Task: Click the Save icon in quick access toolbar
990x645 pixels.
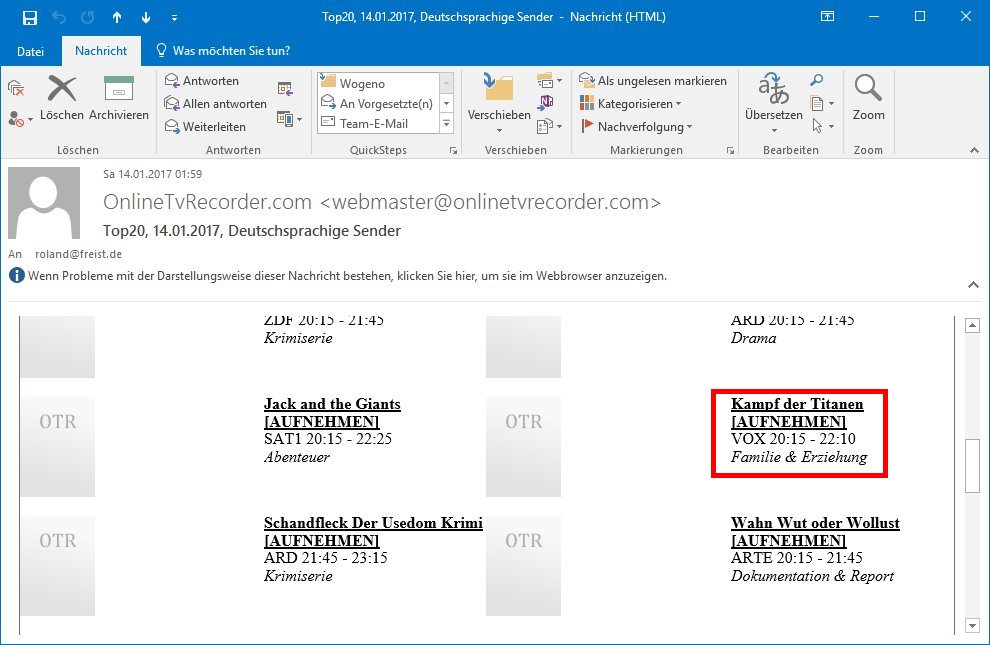Action: point(29,17)
